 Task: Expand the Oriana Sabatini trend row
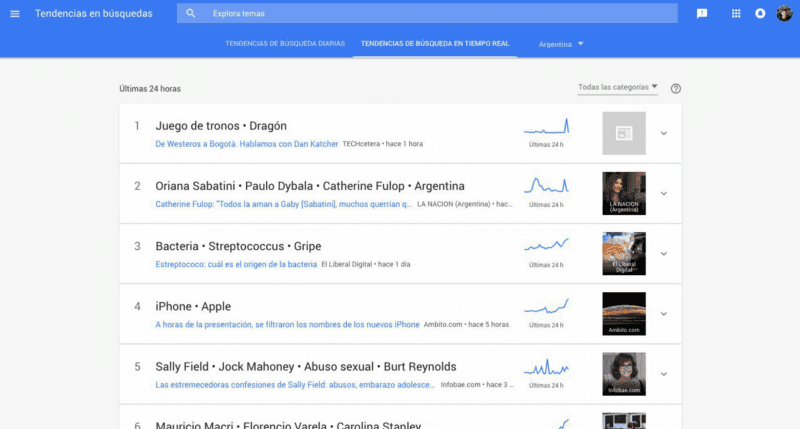click(x=664, y=193)
